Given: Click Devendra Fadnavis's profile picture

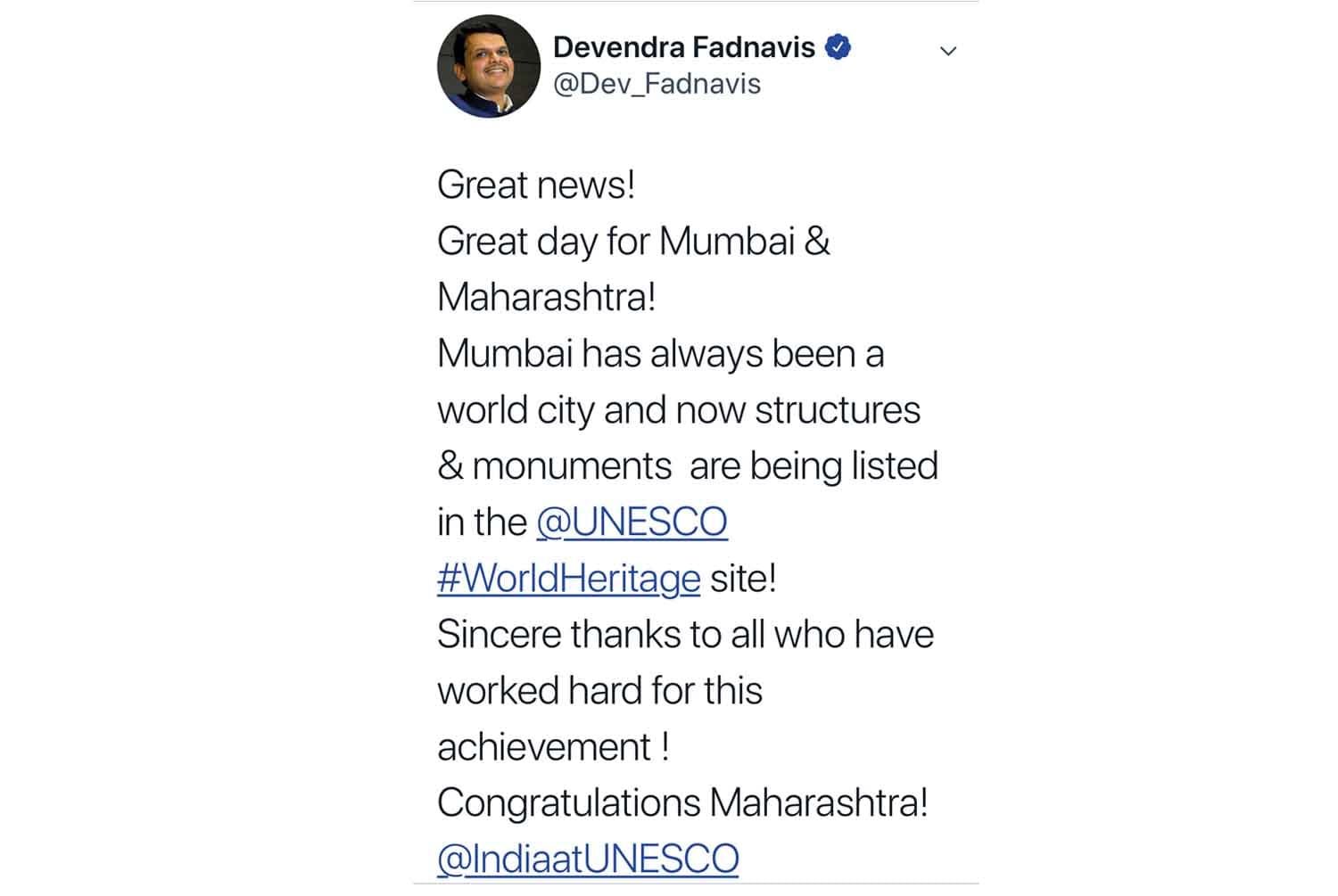Looking at the screenshot, I should (490, 66).
